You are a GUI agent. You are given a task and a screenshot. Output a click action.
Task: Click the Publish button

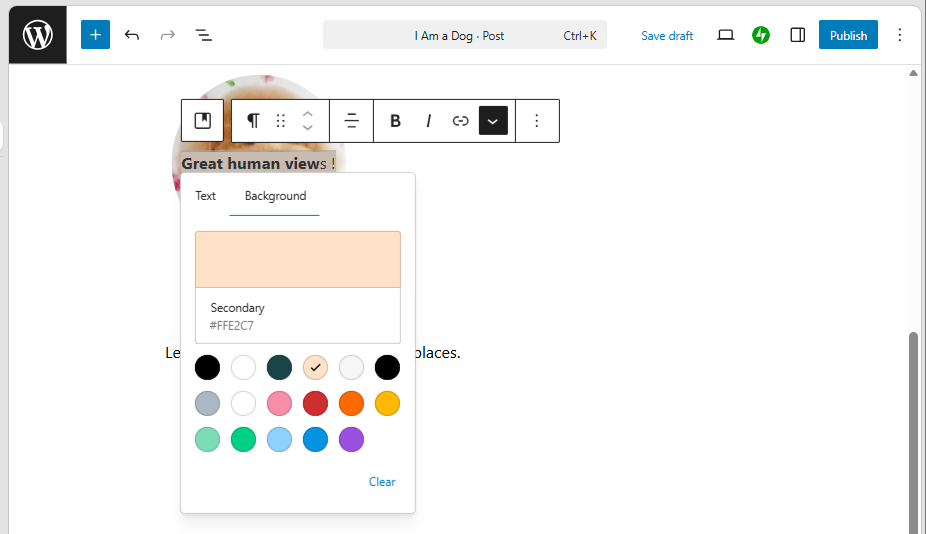[848, 35]
